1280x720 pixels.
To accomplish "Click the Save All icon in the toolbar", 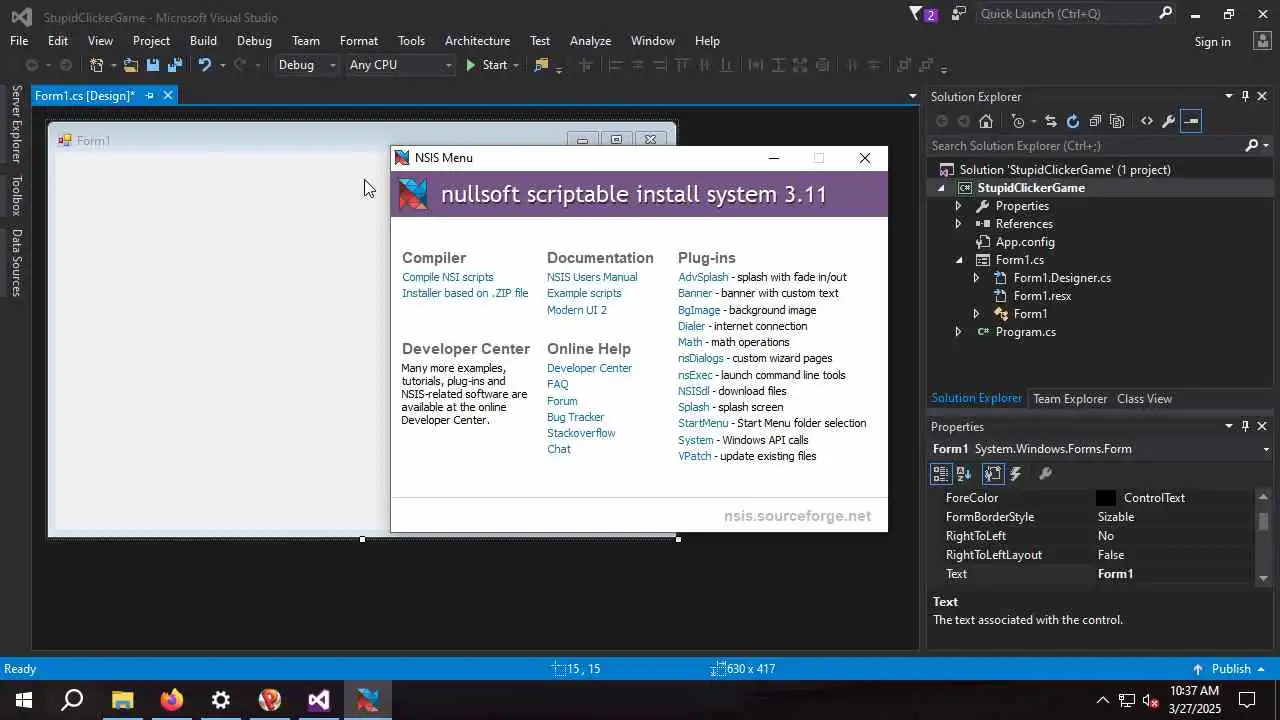I will click(175, 65).
